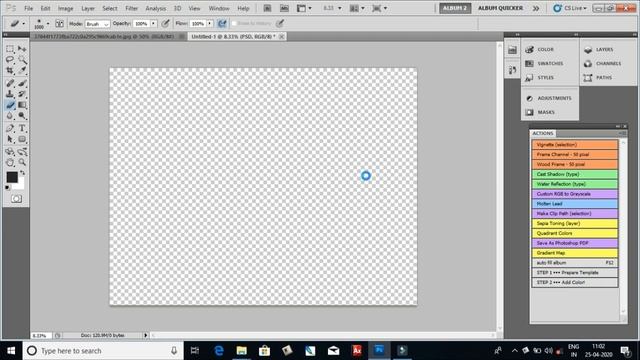Select the Horizontal Type tool
640x360 pixels.
point(22,129)
